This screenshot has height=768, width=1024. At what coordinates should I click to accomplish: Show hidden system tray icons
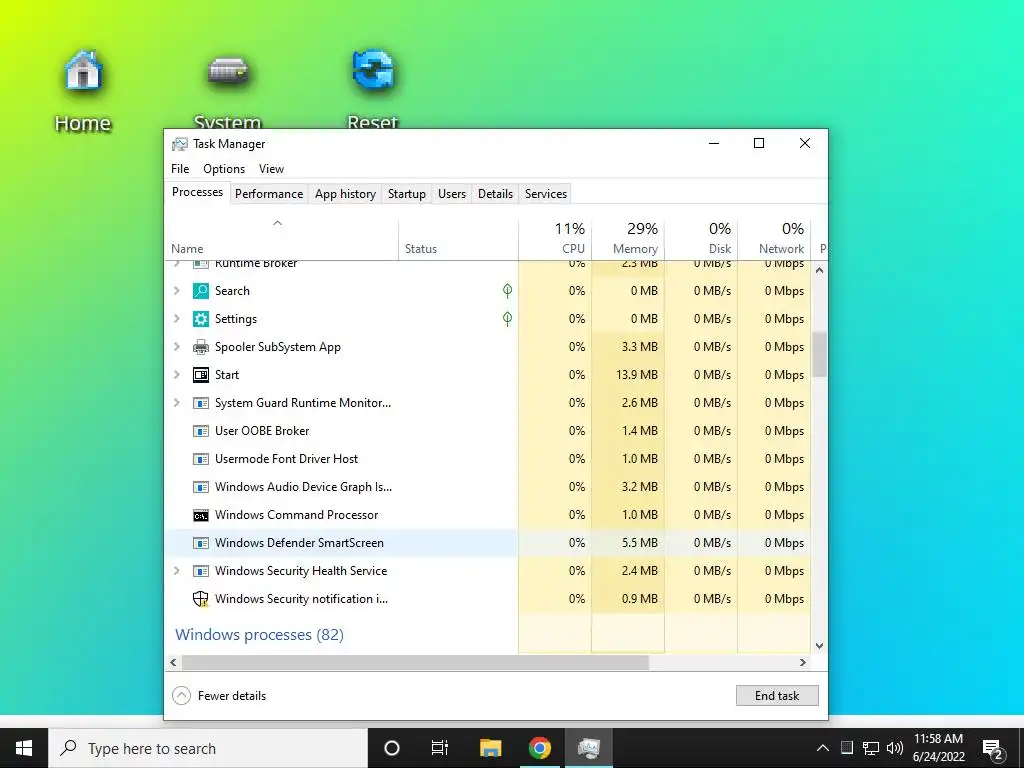[823, 748]
